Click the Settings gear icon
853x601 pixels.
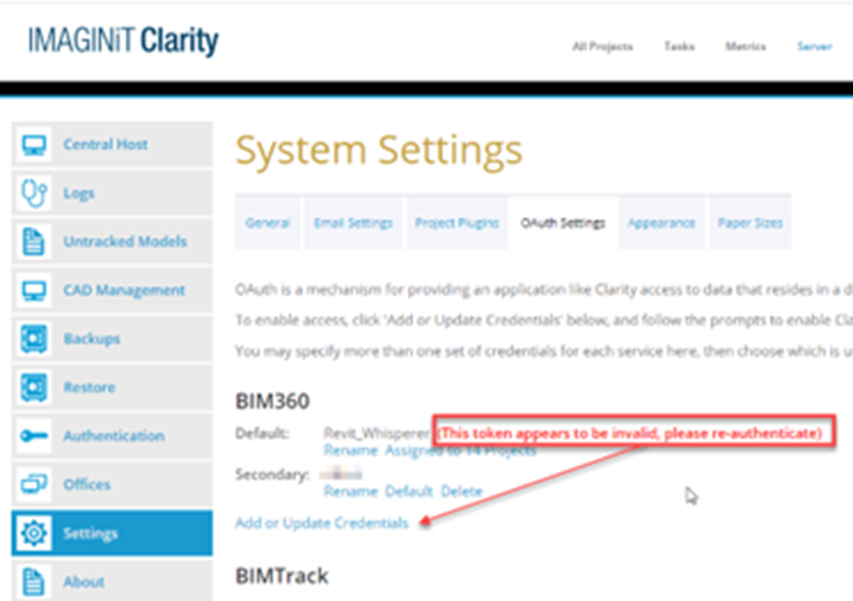click(34, 533)
